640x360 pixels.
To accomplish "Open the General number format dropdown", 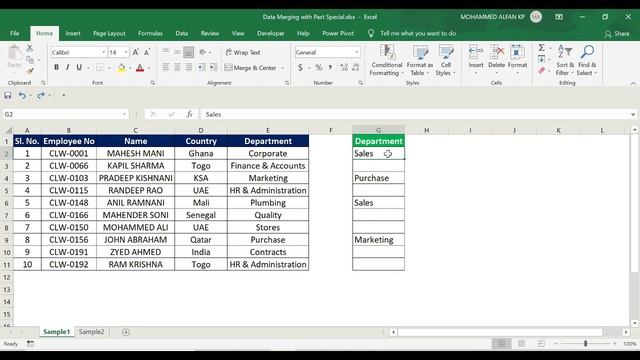I will (356, 52).
